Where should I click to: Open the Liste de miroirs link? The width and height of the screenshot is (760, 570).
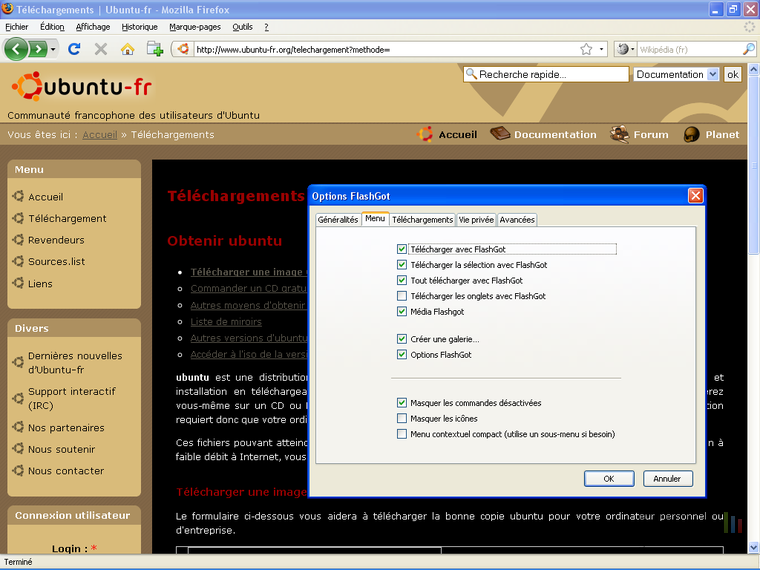[226, 321]
